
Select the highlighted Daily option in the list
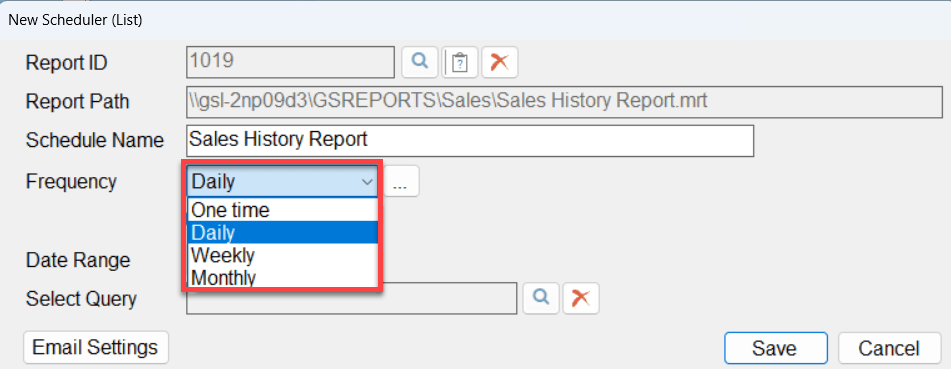coord(283,232)
